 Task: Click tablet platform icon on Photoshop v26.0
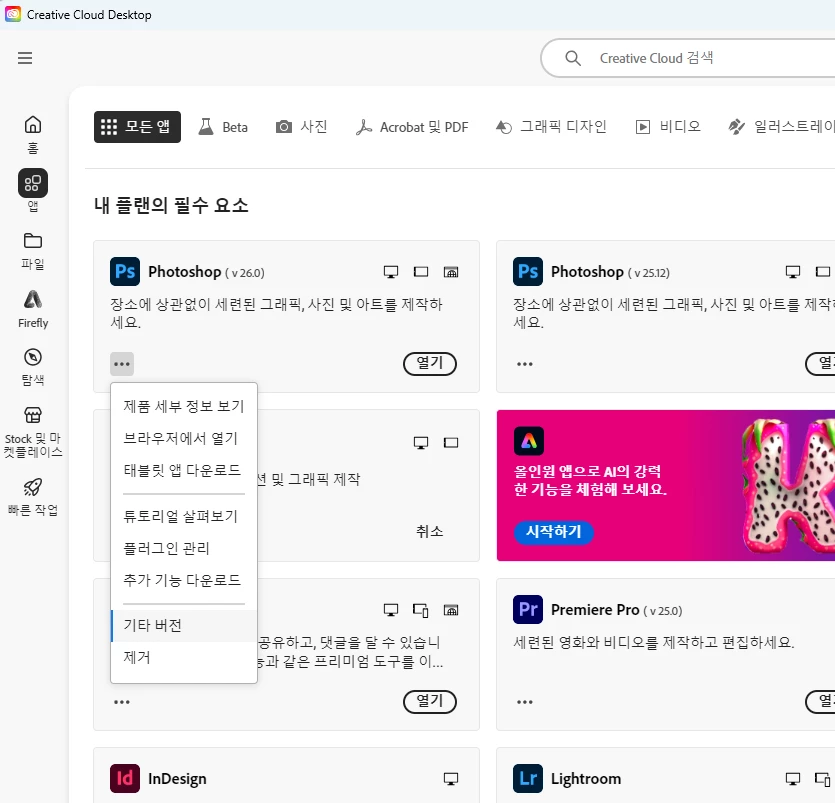point(421,272)
